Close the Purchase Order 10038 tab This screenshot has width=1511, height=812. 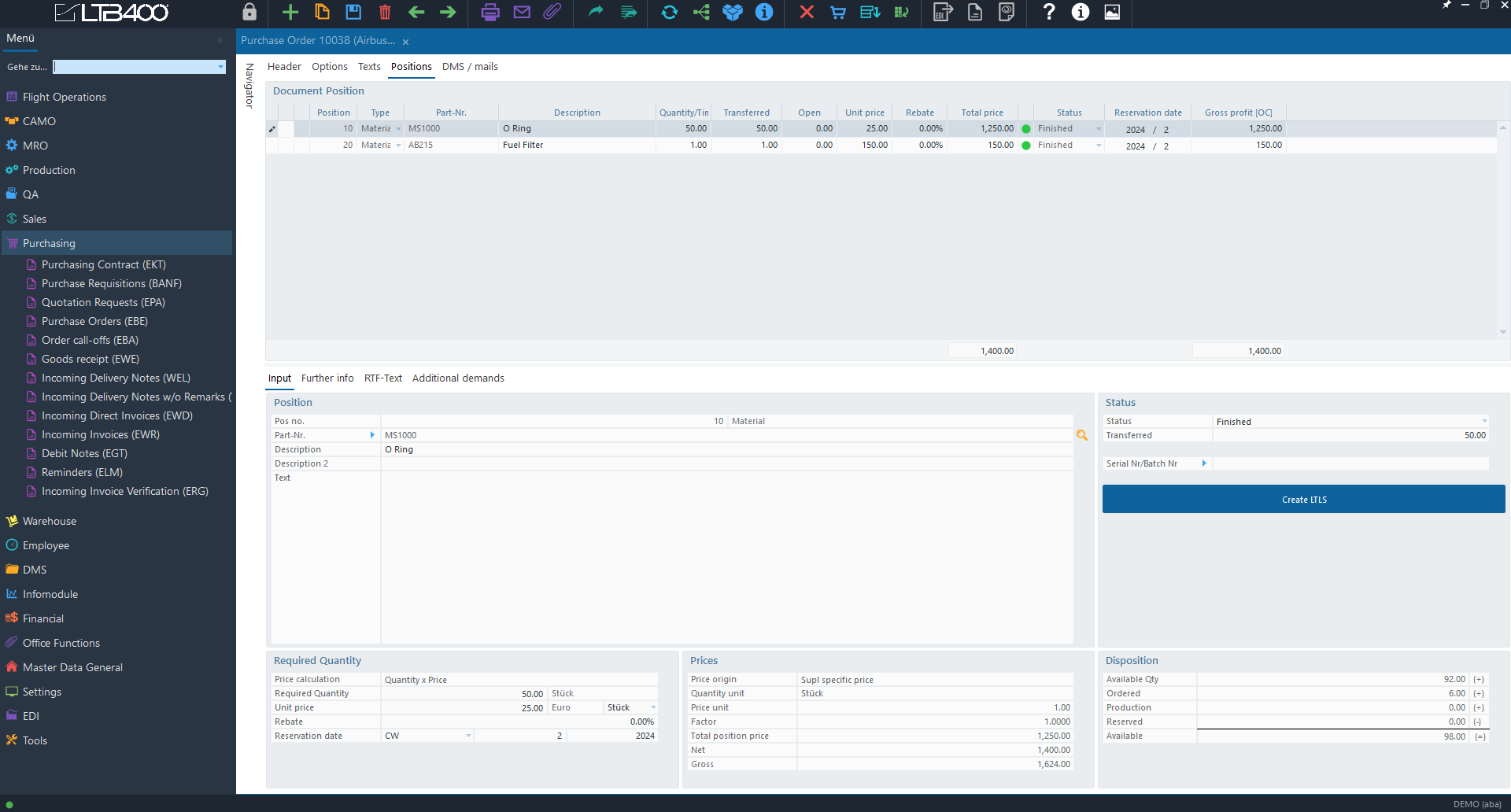(406, 42)
